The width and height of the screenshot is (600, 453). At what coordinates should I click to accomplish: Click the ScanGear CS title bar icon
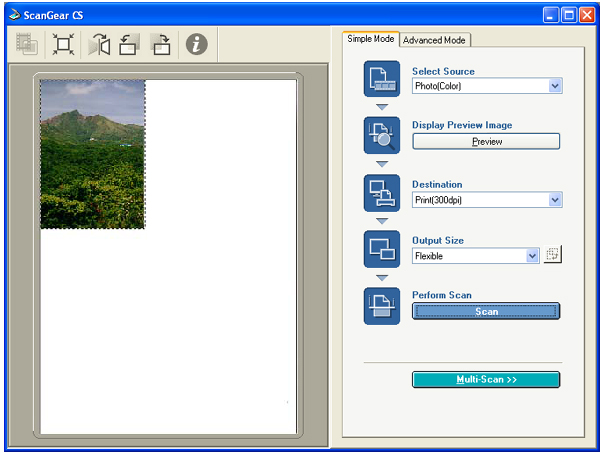point(15,15)
